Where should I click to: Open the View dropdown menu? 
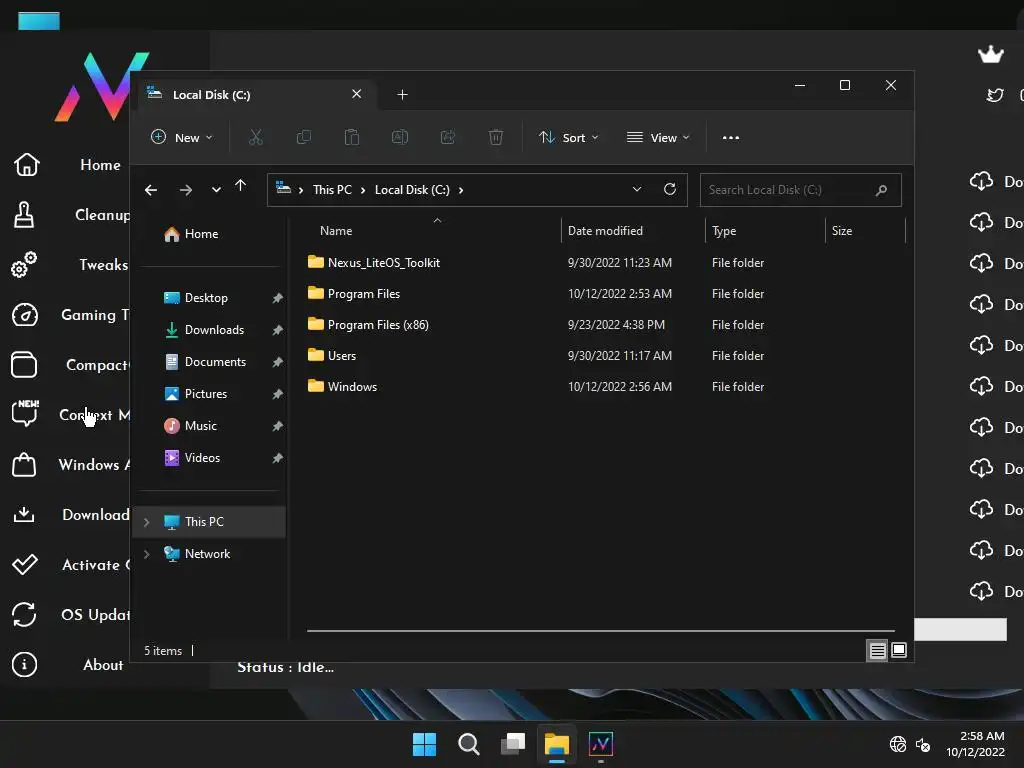(658, 138)
